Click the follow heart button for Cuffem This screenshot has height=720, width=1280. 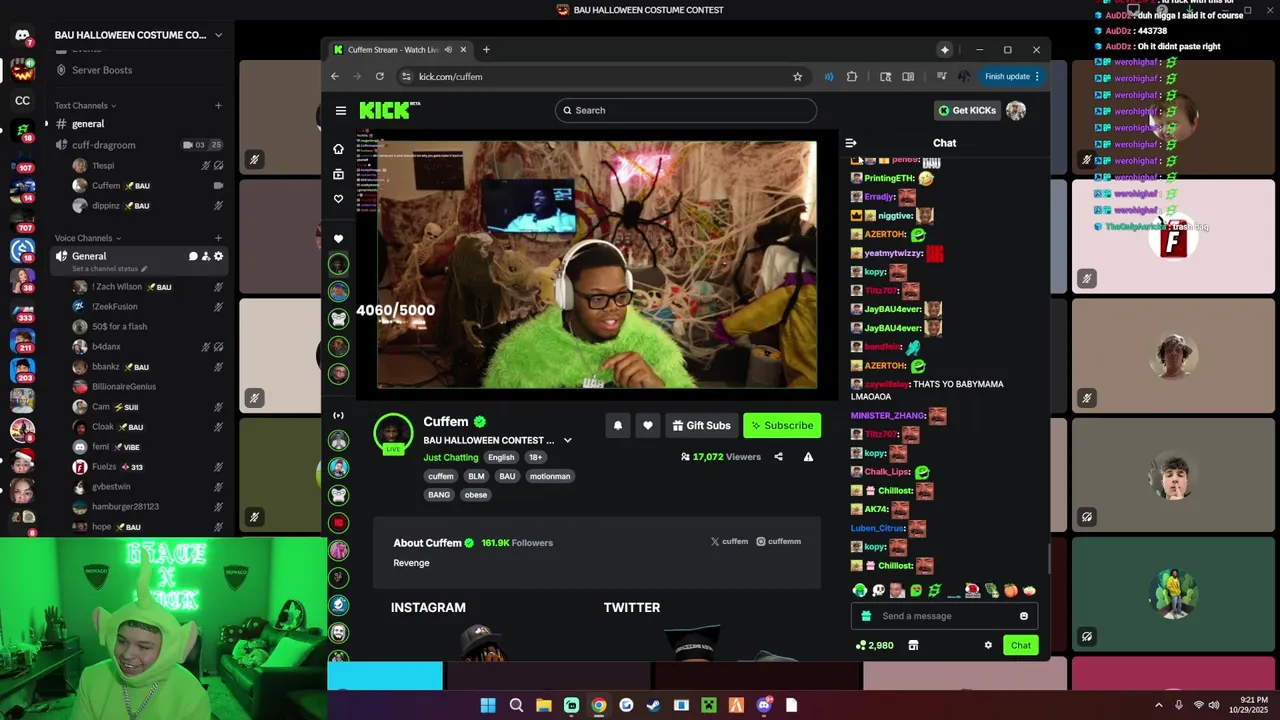648,425
